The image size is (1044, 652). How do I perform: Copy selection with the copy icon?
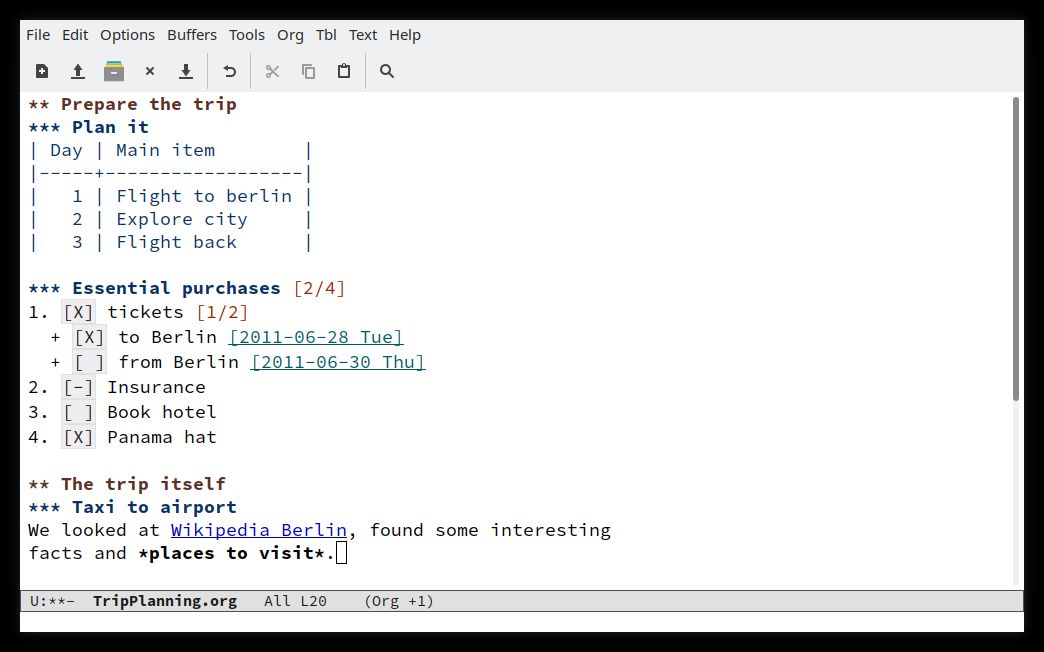pyautogui.click(x=308, y=71)
